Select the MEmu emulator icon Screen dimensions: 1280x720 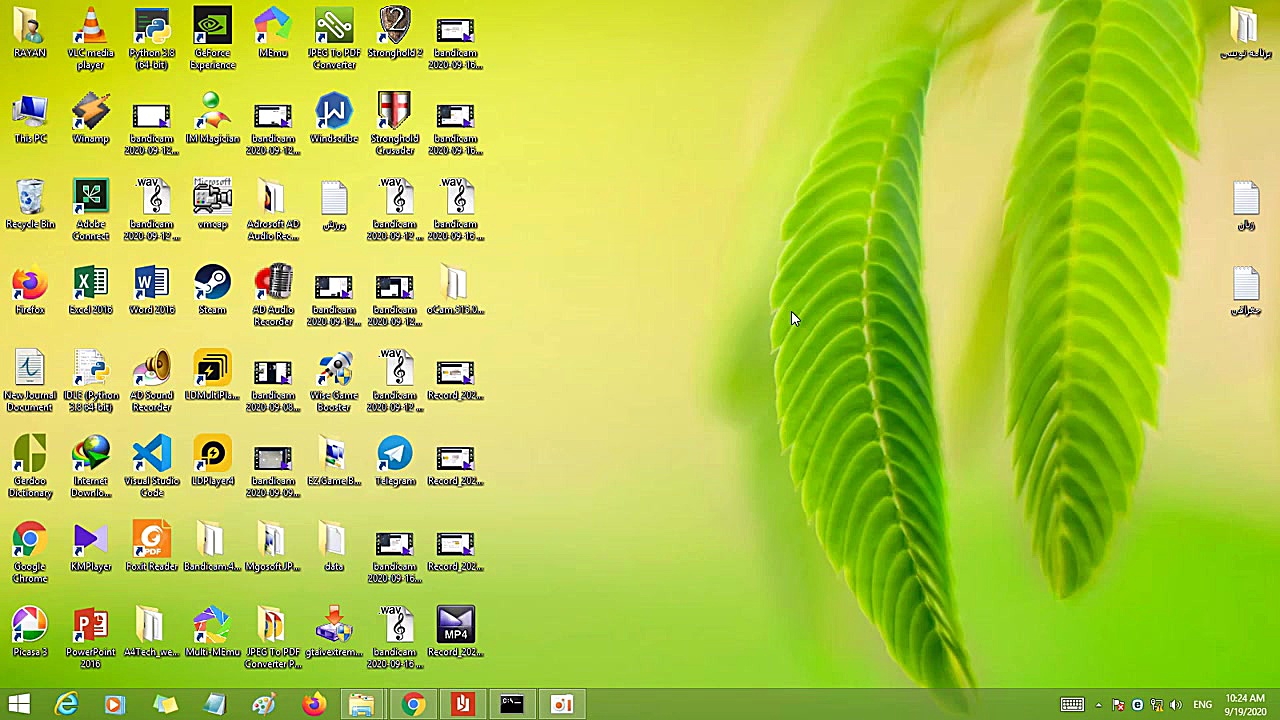273,34
